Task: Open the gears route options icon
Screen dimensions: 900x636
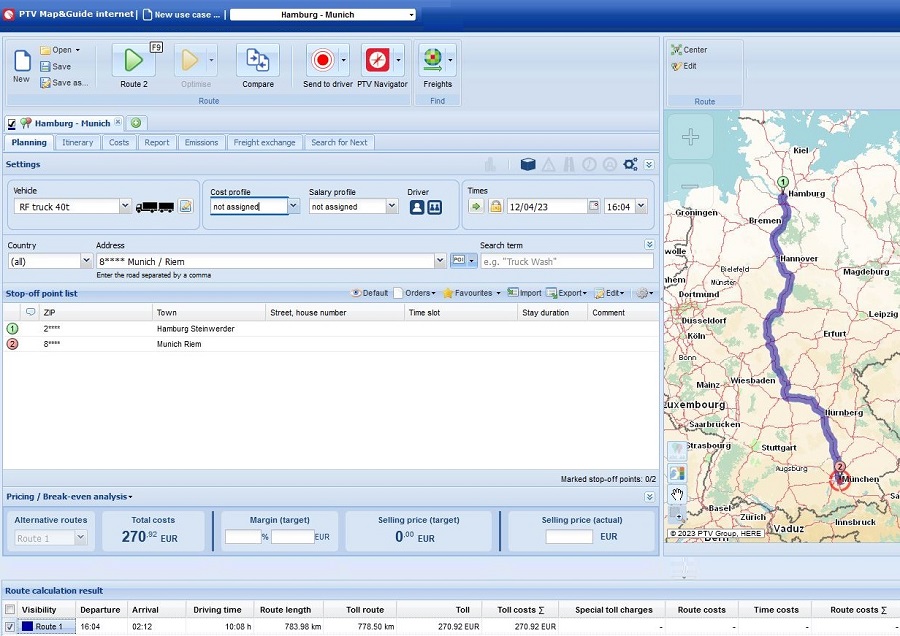Action: [x=630, y=165]
